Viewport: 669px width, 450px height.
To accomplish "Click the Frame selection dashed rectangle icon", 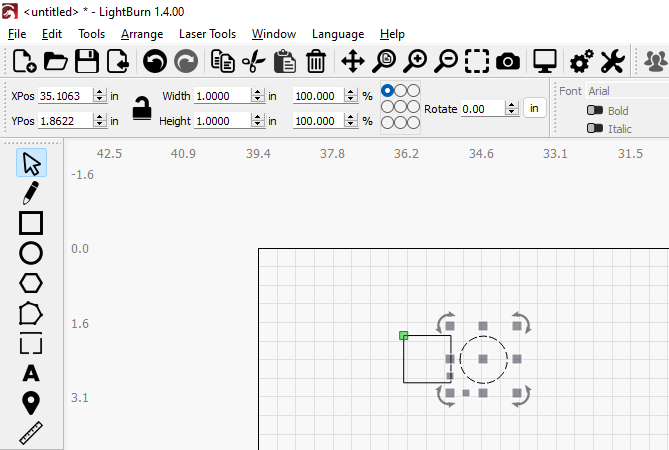I will [477, 61].
